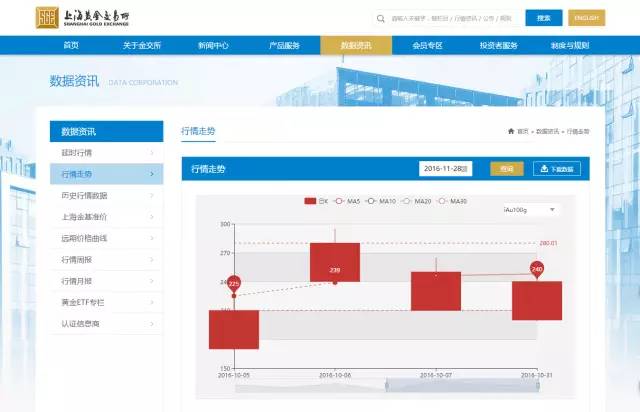Screen dimensions: 640x412
Task: Expand the 延时行情 sidebar chevron
Action: pos(152,153)
